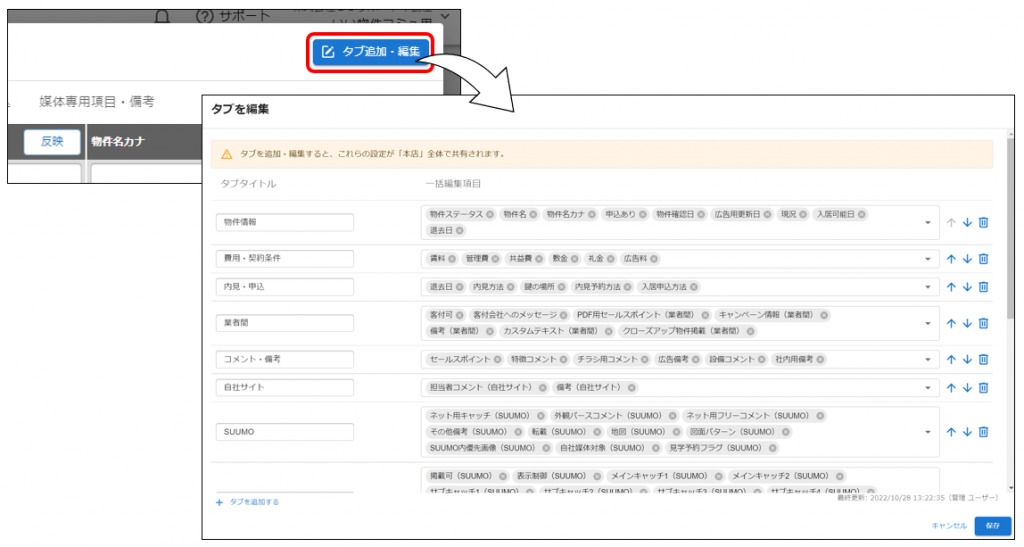Delete the コメント・備考 row
Viewport: 1024px width, 547px height.
coord(984,359)
